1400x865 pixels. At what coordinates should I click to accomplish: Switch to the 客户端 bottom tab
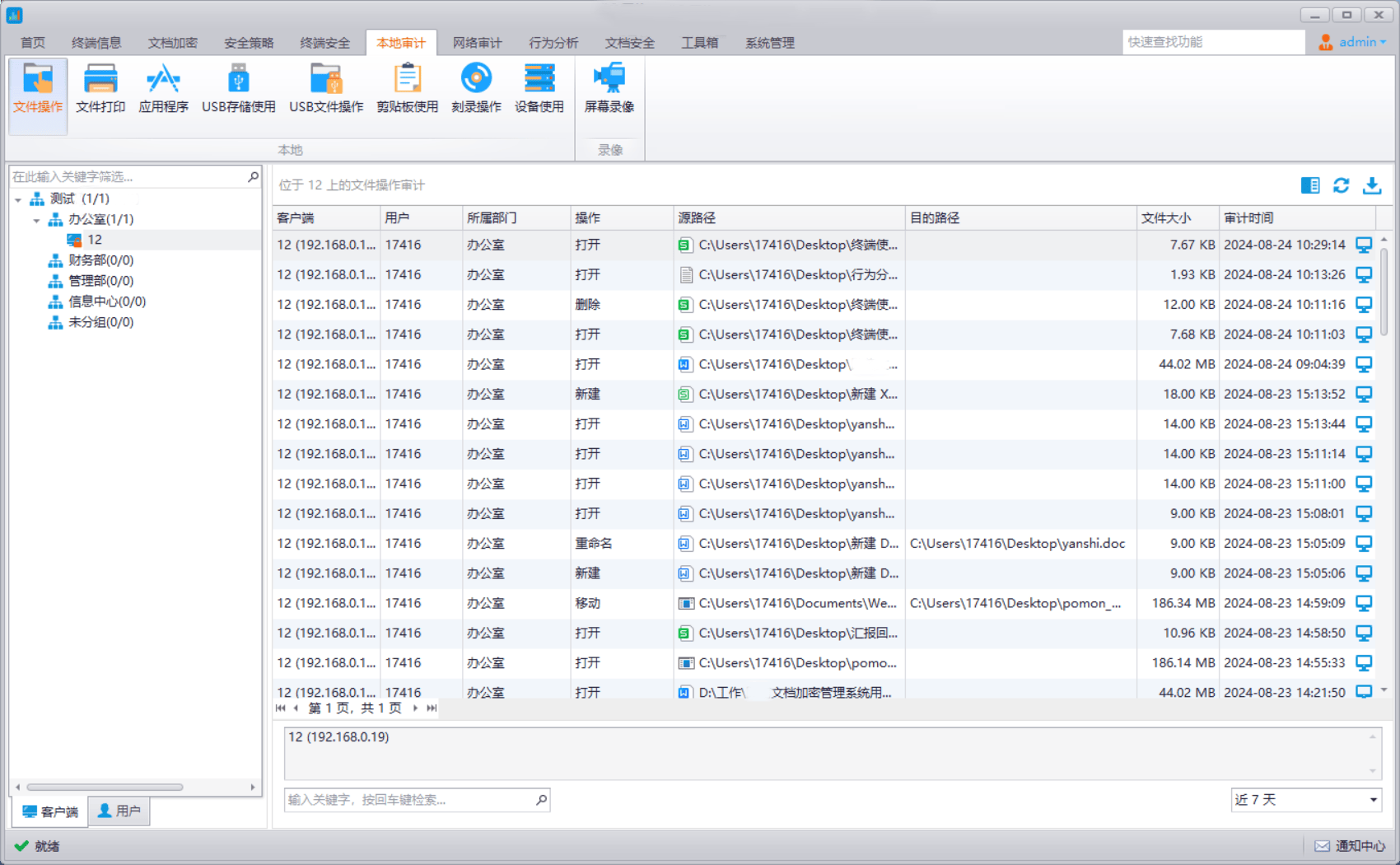click(x=49, y=811)
